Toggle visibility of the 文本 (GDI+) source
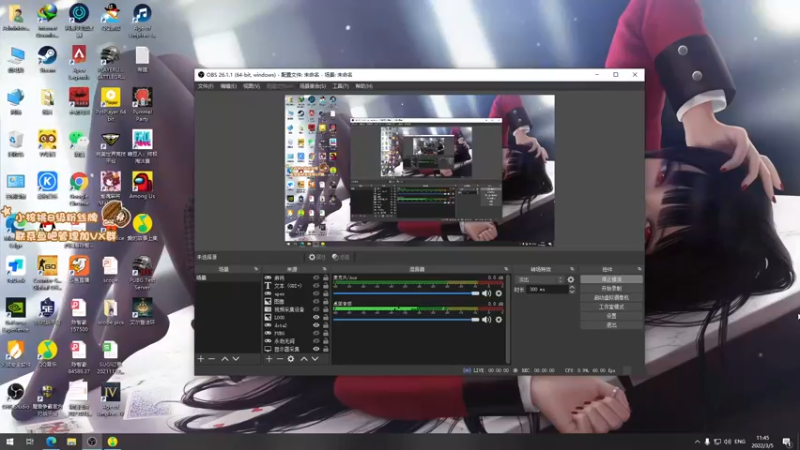Viewport: 800px width, 450px height. [x=316, y=286]
